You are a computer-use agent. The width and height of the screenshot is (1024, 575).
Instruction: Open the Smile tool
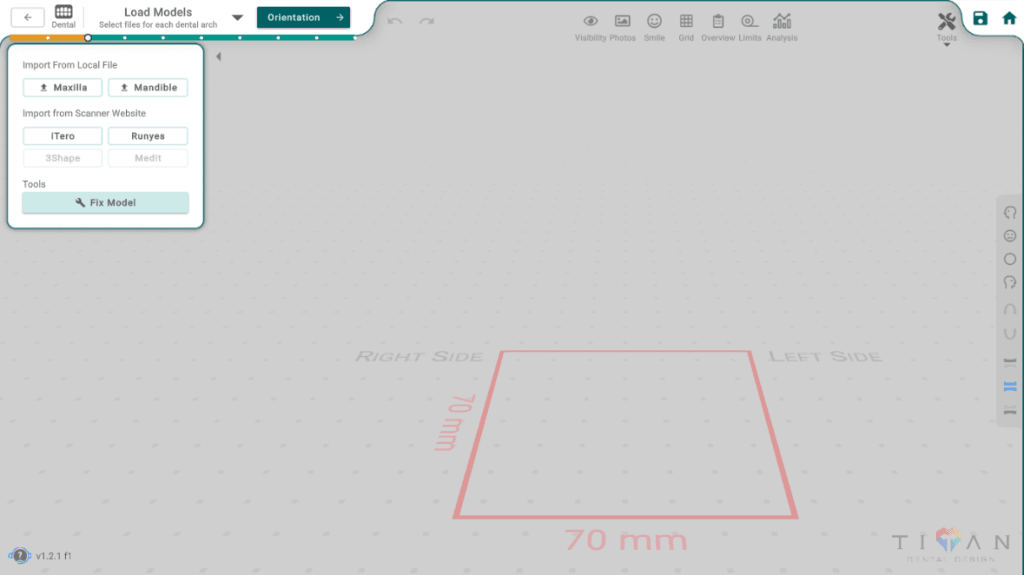click(654, 27)
